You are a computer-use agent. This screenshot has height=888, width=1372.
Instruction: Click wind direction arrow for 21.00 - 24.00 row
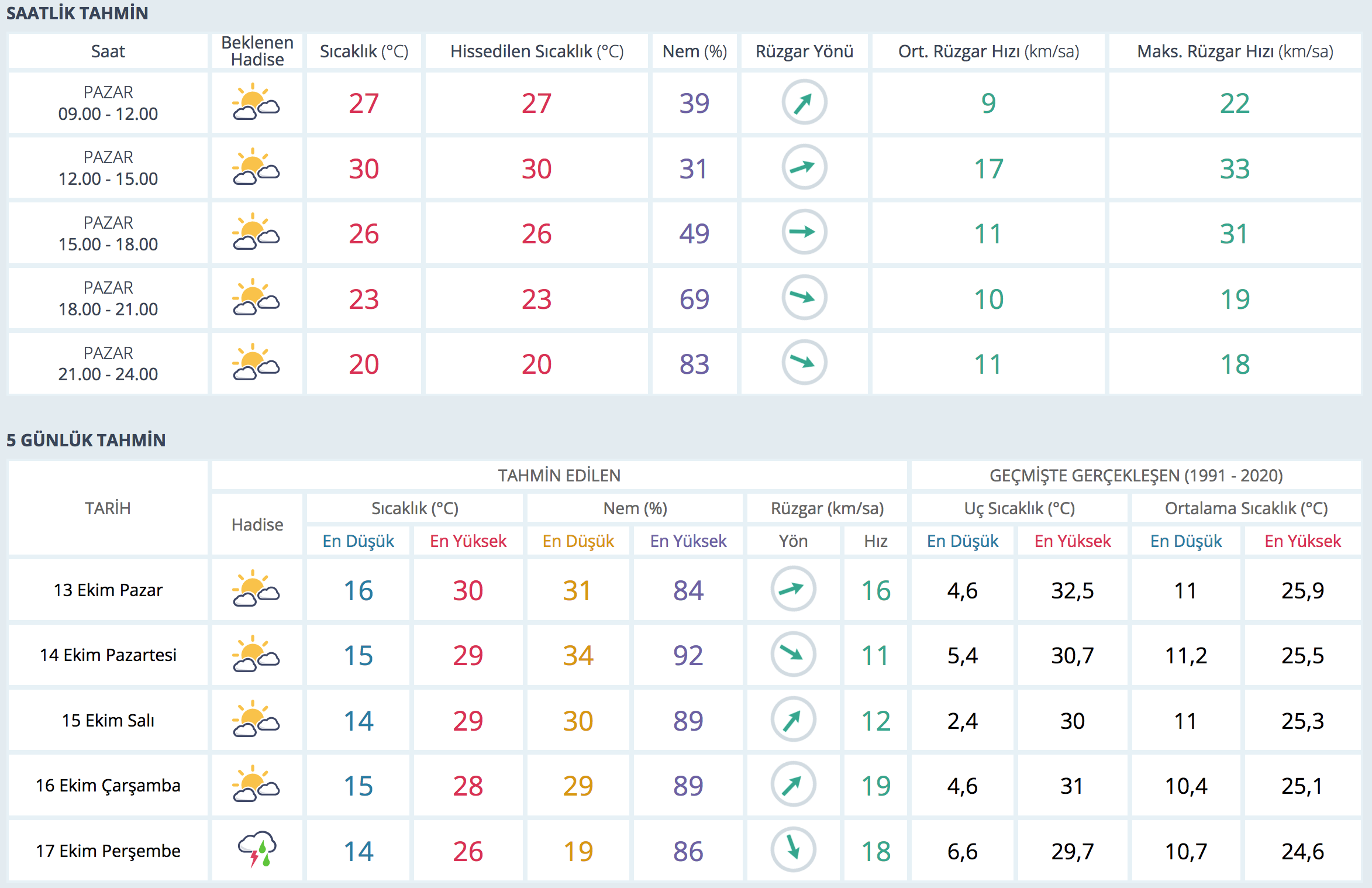click(804, 363)
